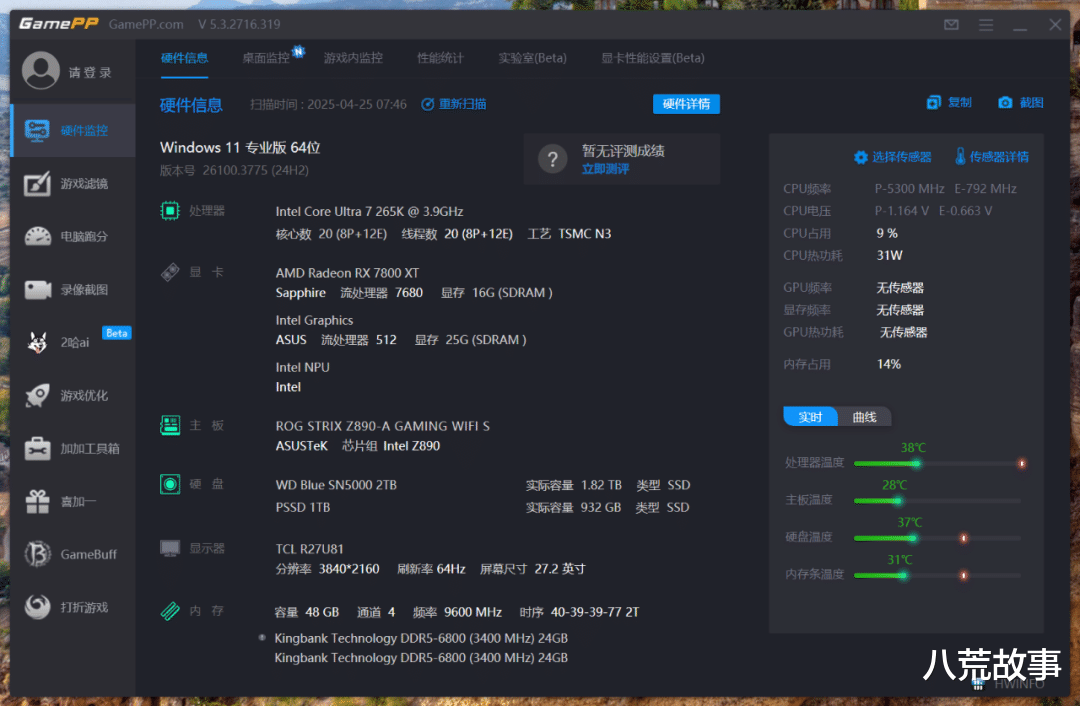
Task: Click the TCL R27U81 monitor text
Action: tap(309, 549)
